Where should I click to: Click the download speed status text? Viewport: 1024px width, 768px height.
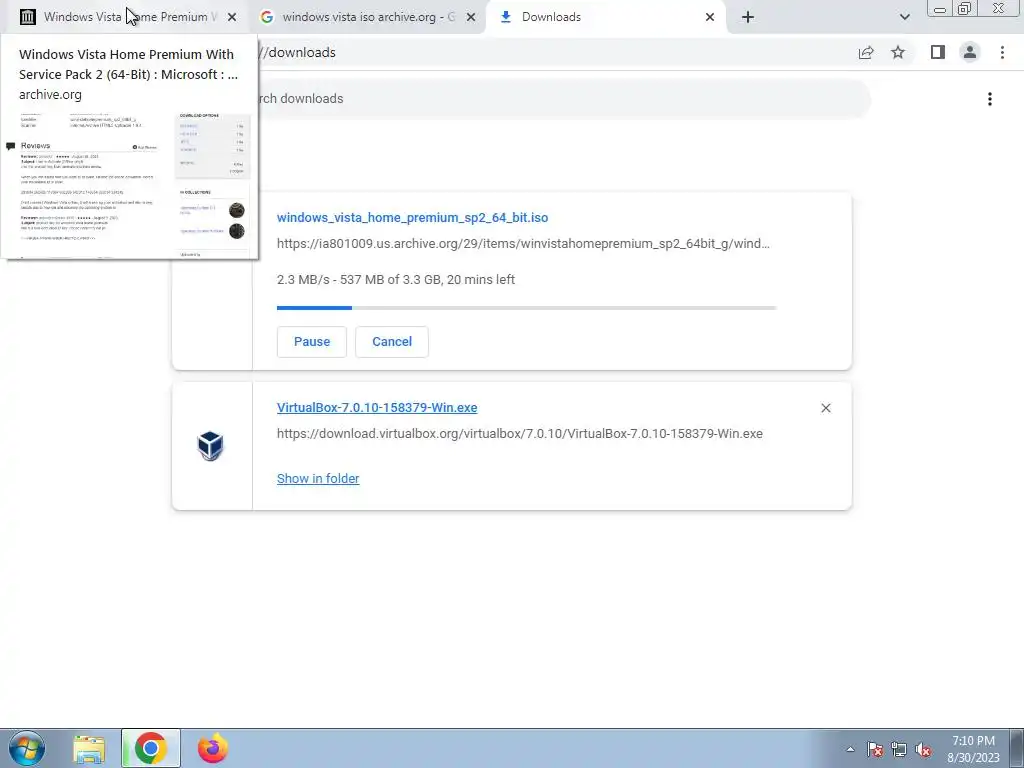pyautogui.click(x=396, y=280)
